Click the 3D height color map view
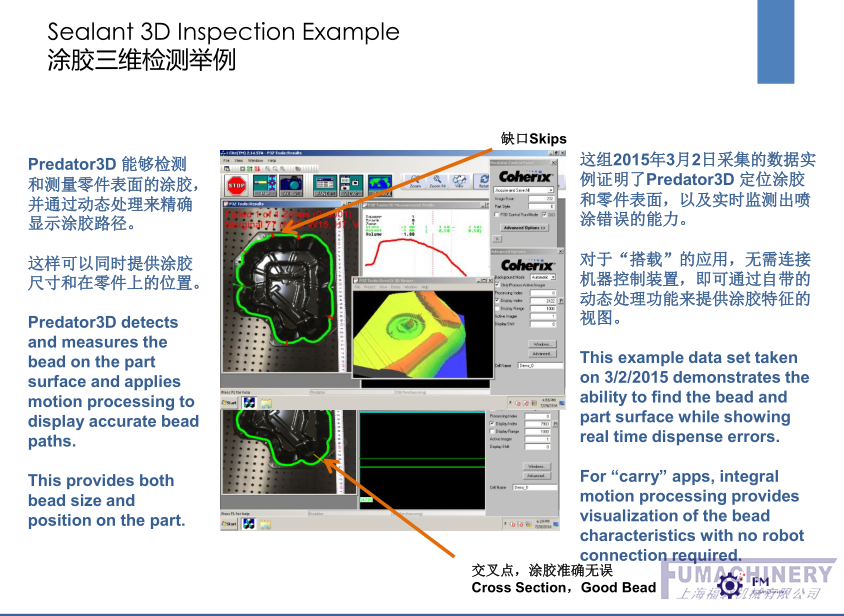844x616 pixels. (x=421, y=329)
